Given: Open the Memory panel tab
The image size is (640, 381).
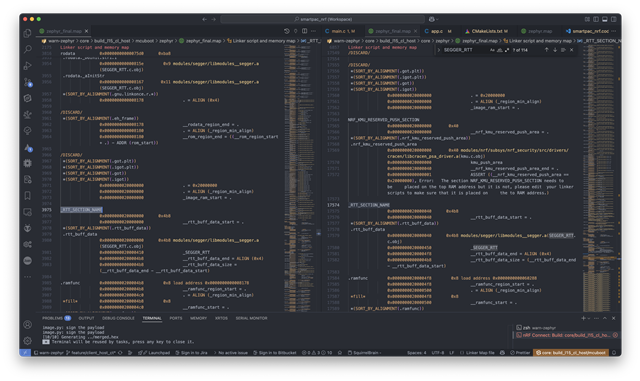Looking at the screenshot, I should pos(198,318).
